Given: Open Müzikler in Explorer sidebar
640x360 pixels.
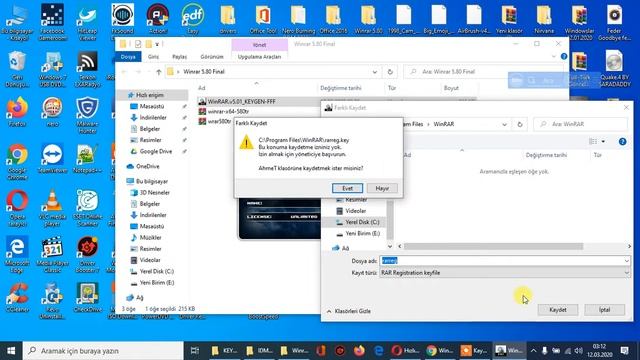Looking at the screenshot, I should point(146,238).
